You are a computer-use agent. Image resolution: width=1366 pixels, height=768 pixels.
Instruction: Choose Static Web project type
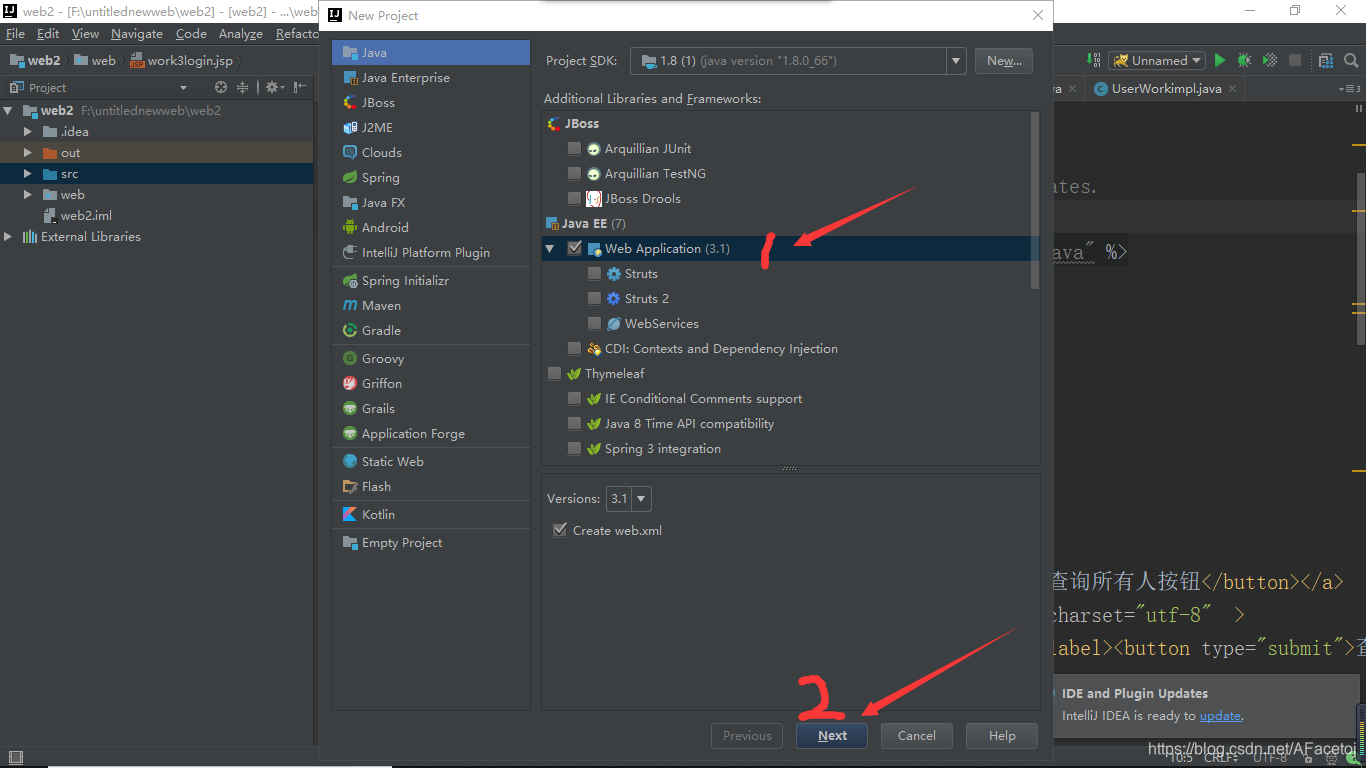(x=431, y=461)
